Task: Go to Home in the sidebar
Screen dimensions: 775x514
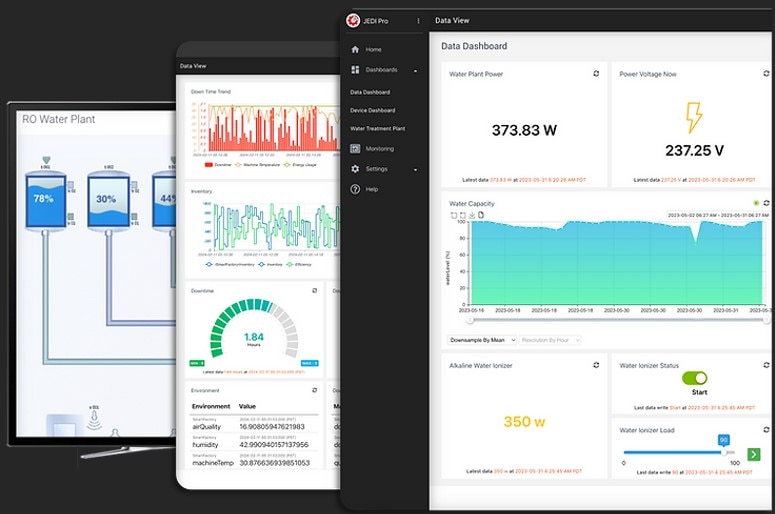Action: click(373, 49)
